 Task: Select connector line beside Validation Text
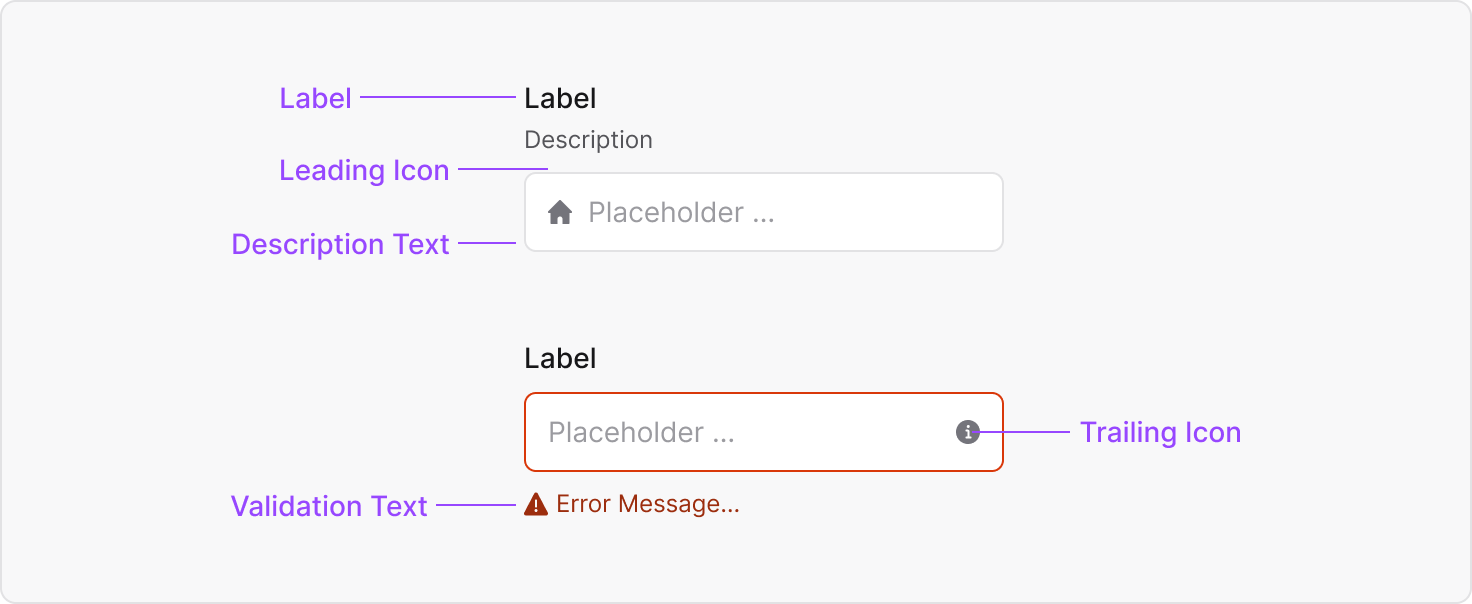[477, 505]
